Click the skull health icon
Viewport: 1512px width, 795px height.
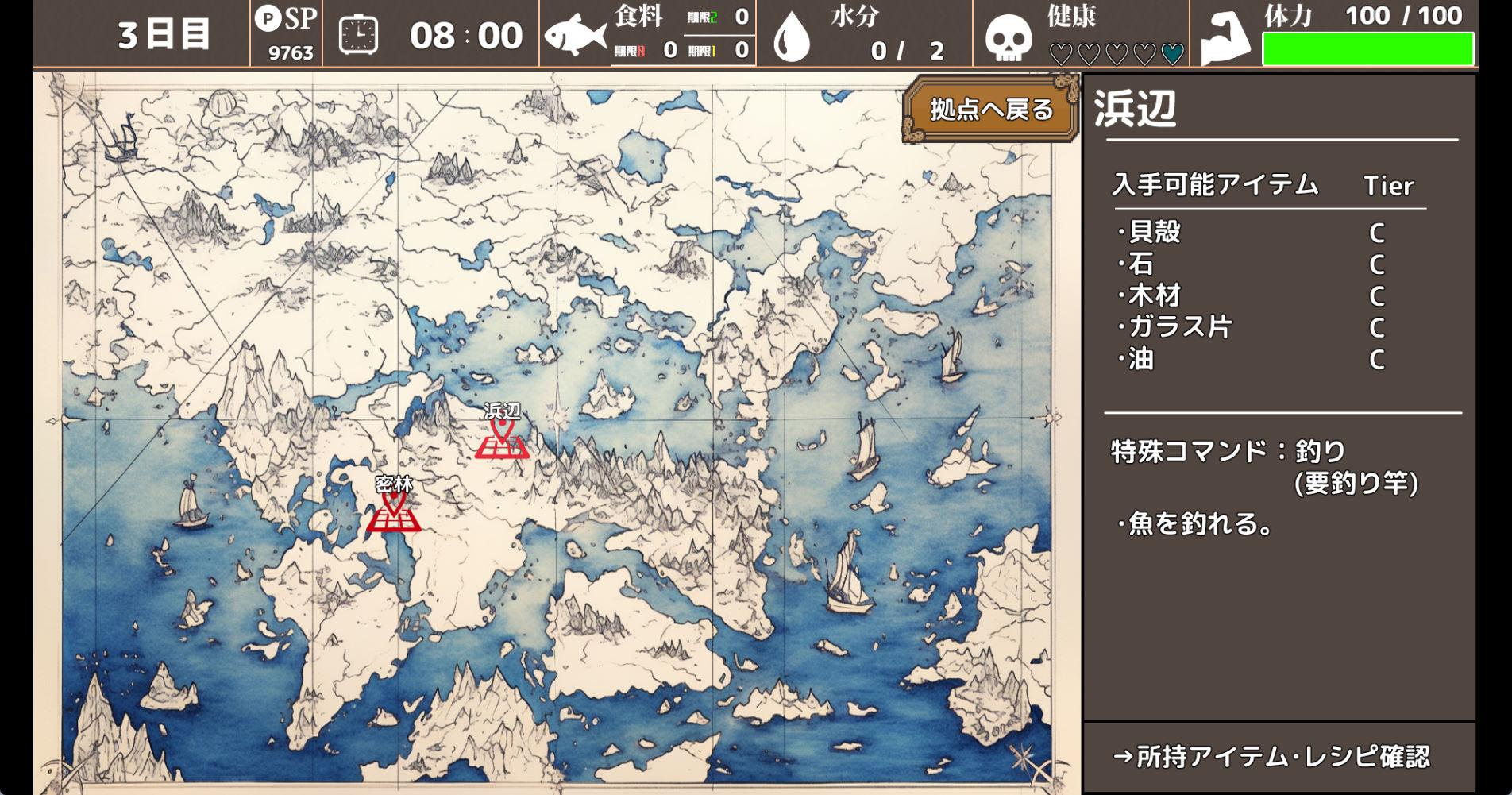pyautogui.click(x=1007, y=38)
